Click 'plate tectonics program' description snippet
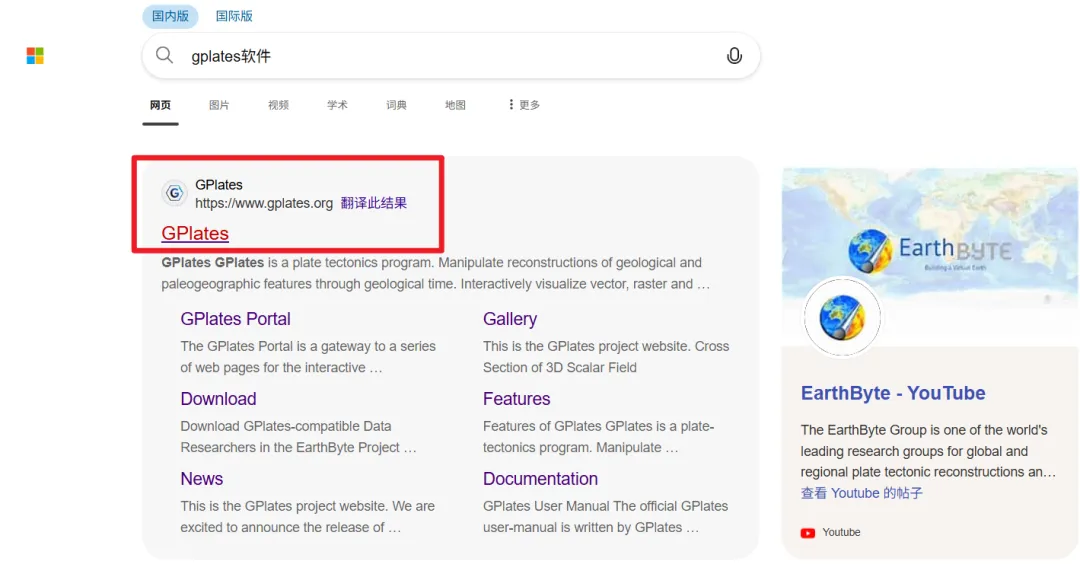This screenshot has width=1080, height=577. [435, 273]
